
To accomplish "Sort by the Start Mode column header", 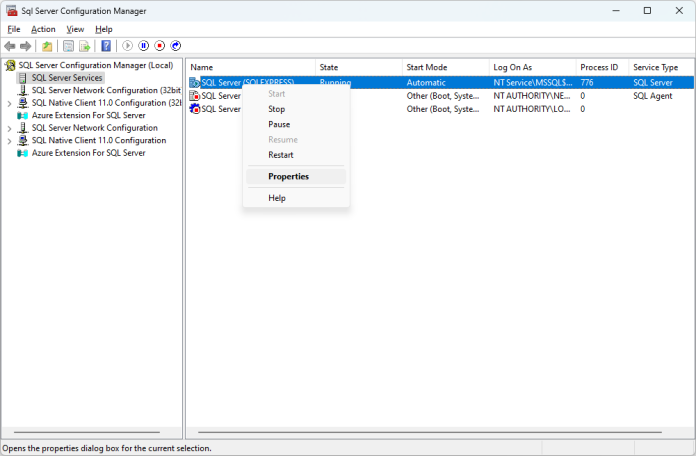I will (x=446, y=67).
